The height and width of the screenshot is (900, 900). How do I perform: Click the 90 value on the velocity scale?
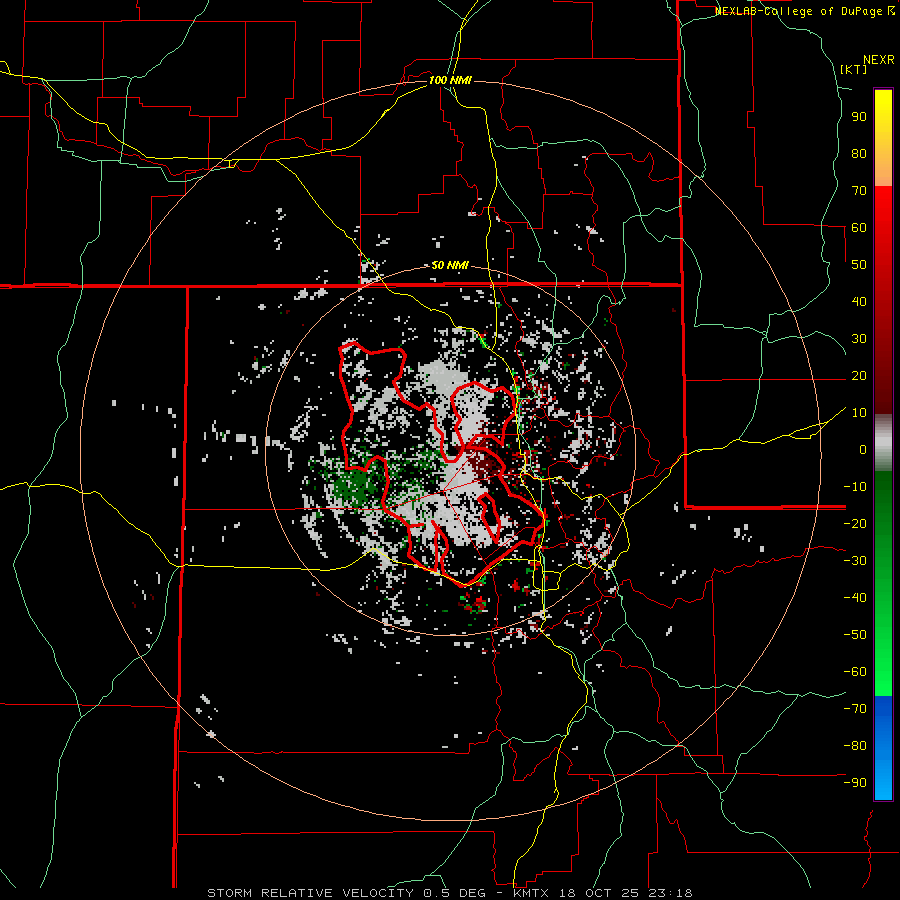859,117
